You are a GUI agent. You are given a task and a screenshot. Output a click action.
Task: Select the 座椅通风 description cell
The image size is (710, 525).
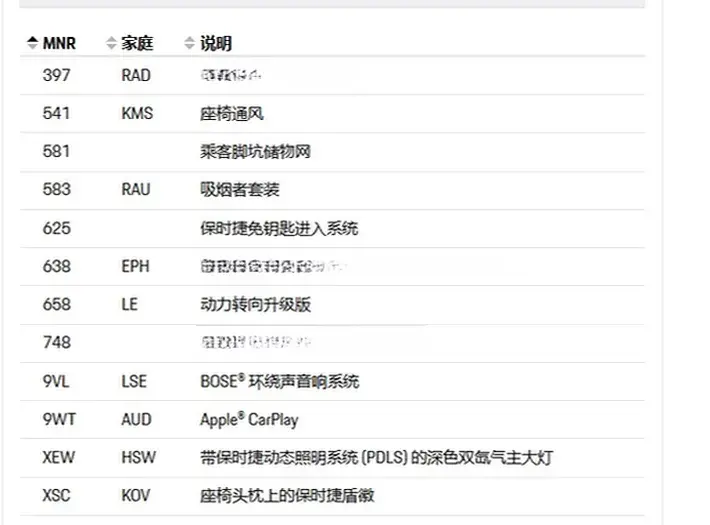point(231,113)
